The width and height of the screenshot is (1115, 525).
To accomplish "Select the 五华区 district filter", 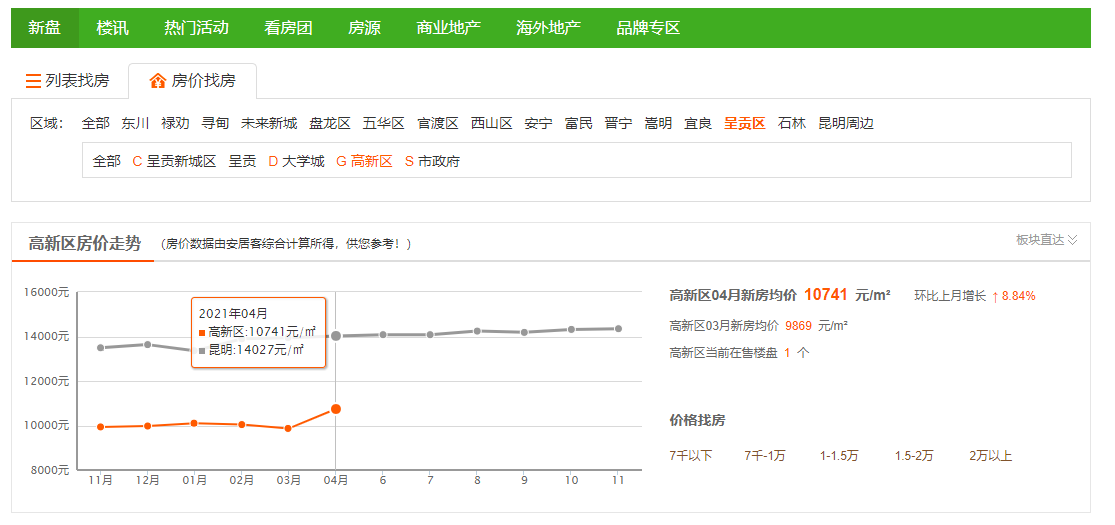I will coord(384,124).
